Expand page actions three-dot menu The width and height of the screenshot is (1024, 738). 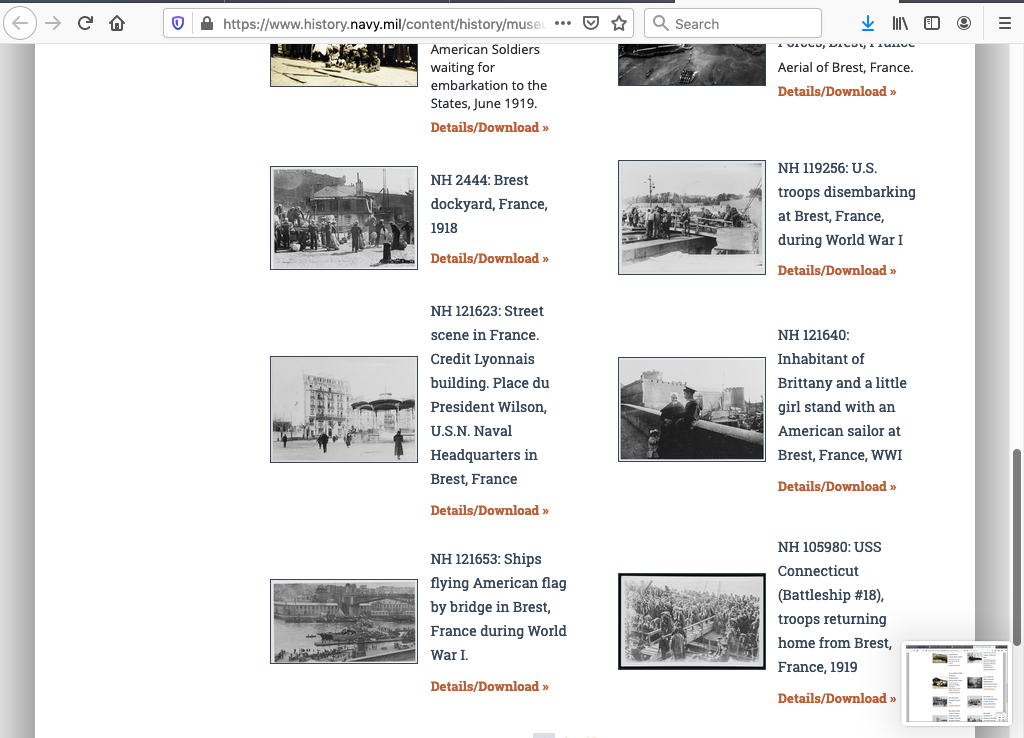coord(563,23)
